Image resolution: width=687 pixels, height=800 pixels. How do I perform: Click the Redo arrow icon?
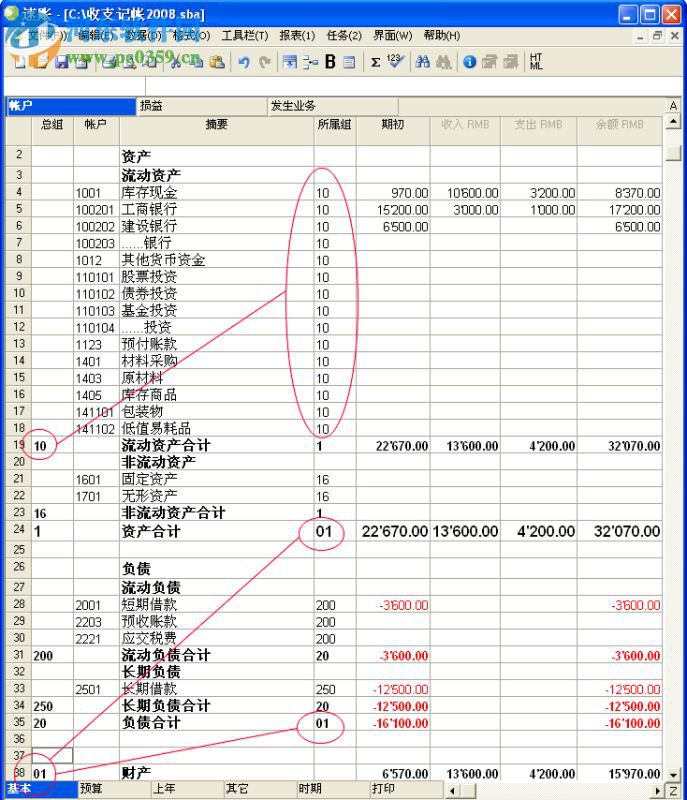[x=264, y=62]
